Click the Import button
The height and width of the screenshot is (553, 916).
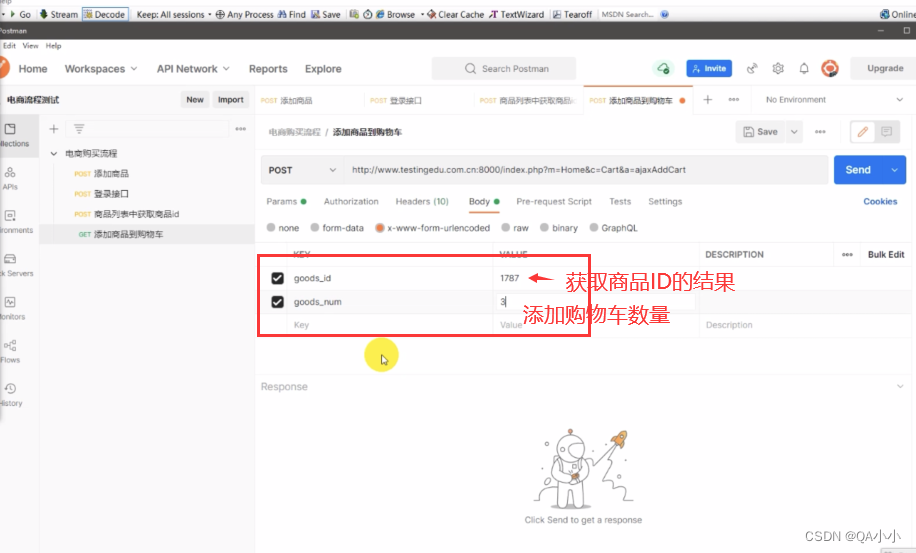[x=231, y=100]
